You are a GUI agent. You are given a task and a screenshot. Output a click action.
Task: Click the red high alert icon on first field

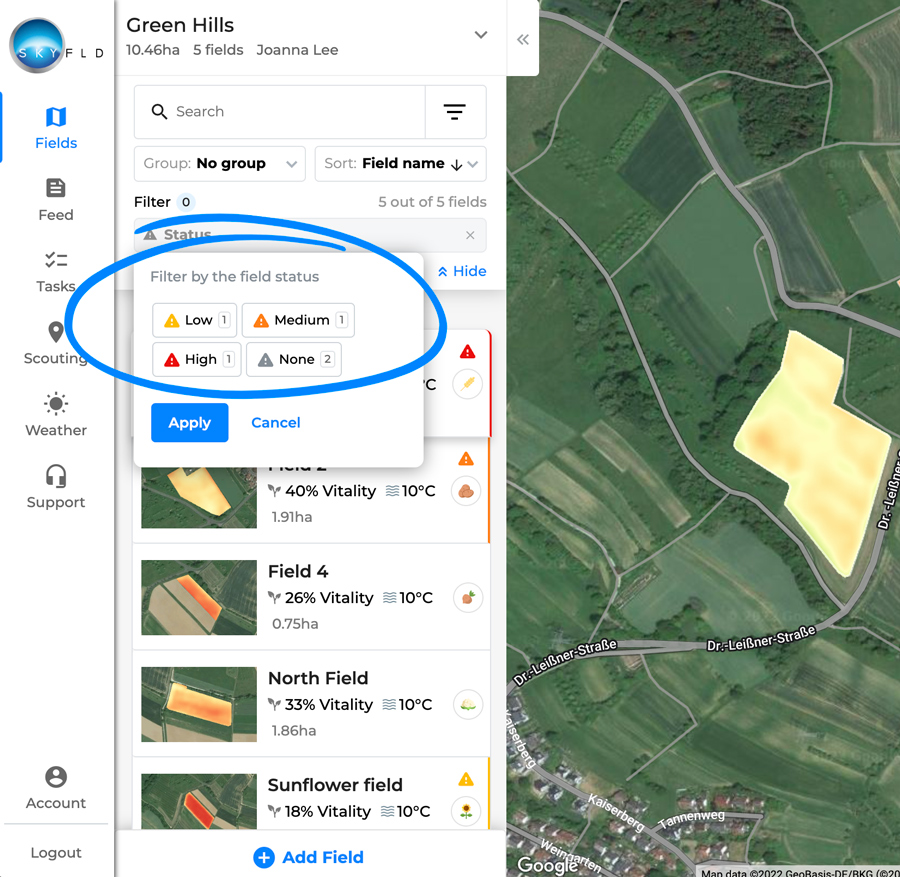coord(468,352)
